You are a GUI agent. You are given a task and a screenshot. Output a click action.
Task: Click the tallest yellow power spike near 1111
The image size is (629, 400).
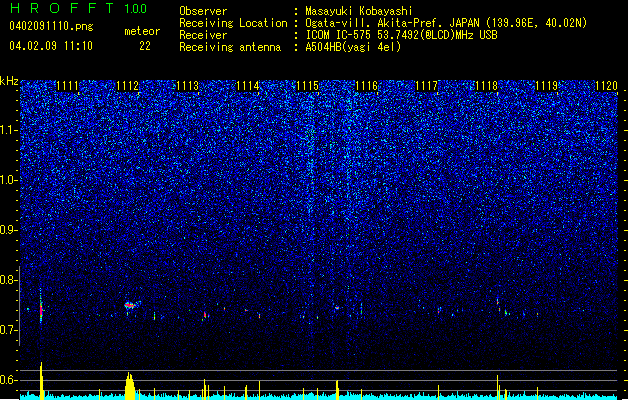point(41,379)
